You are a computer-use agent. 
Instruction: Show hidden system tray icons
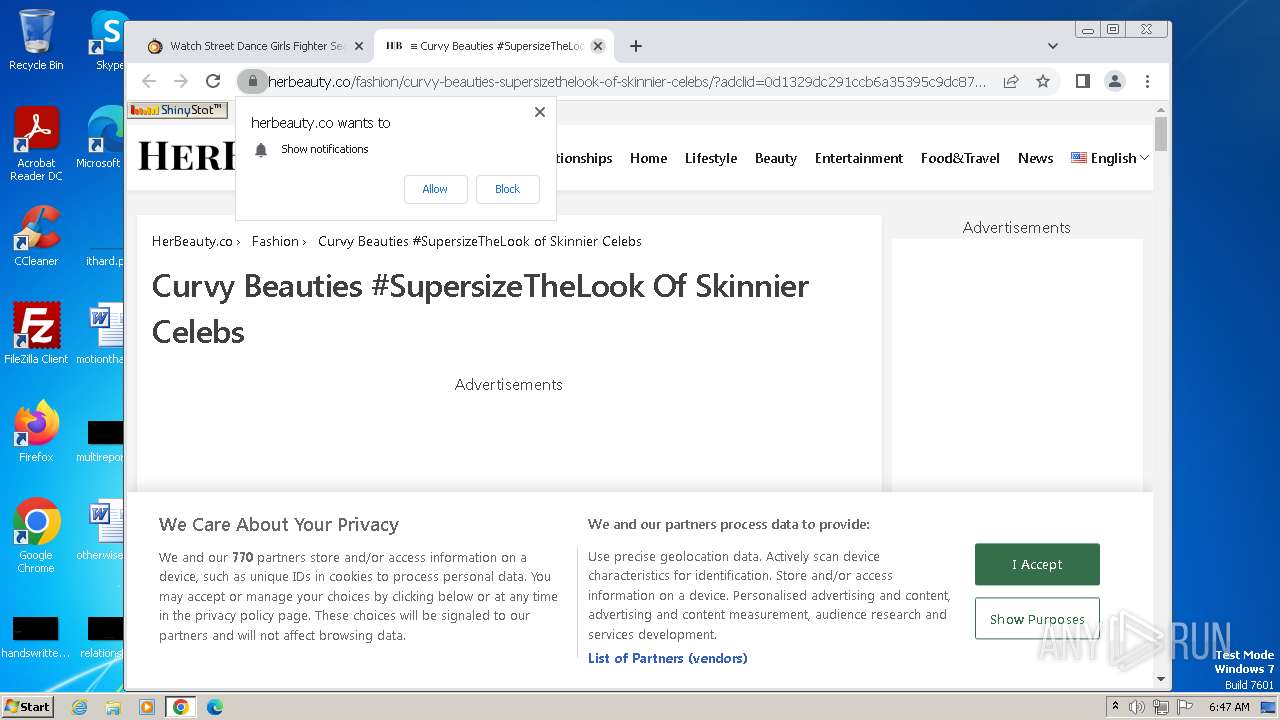(x=1115, y=707)
